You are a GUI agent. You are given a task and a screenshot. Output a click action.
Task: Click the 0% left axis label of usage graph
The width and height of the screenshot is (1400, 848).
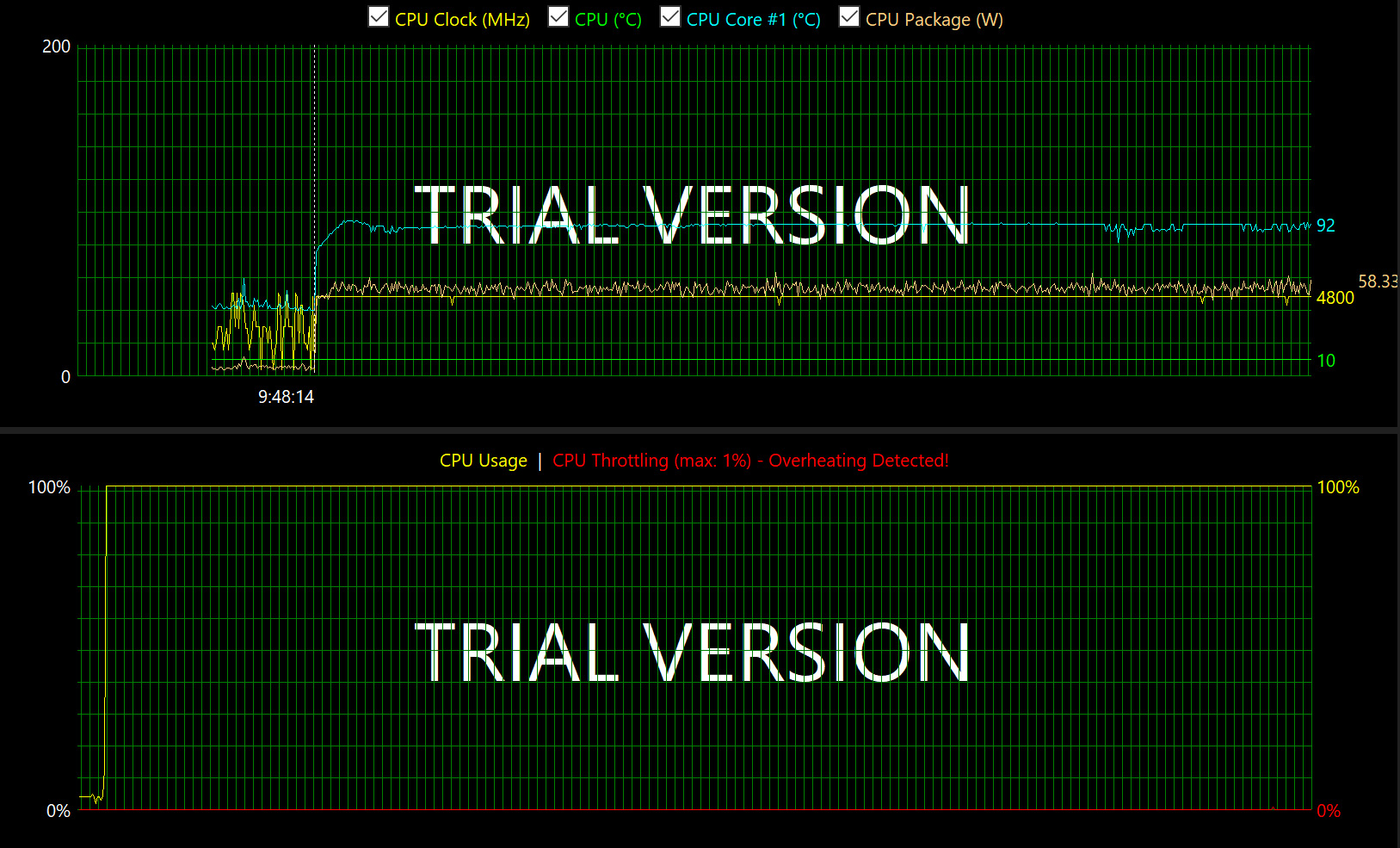[x=59, y=811]
